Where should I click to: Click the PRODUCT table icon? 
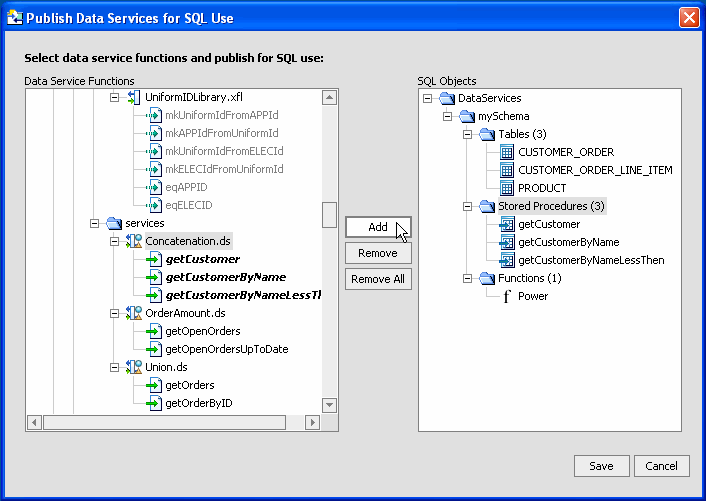click(507, 188)
